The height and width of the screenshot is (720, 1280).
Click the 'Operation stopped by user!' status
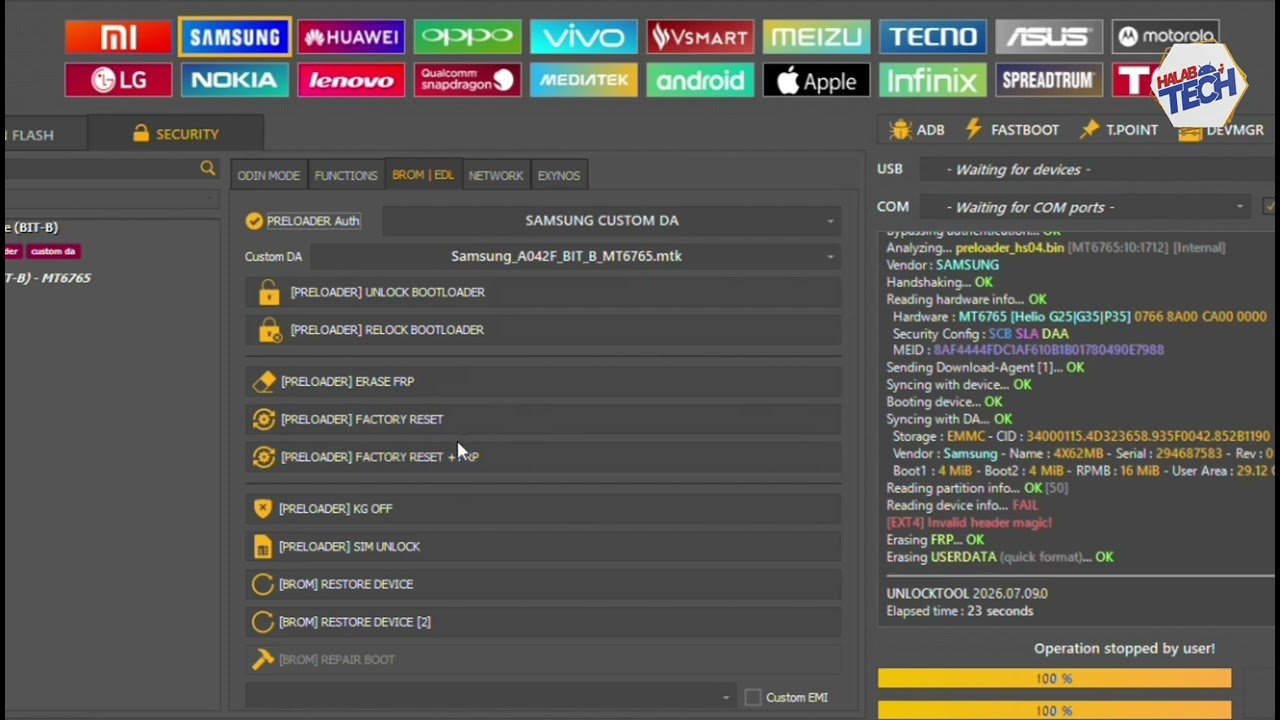click(1124, 649)
